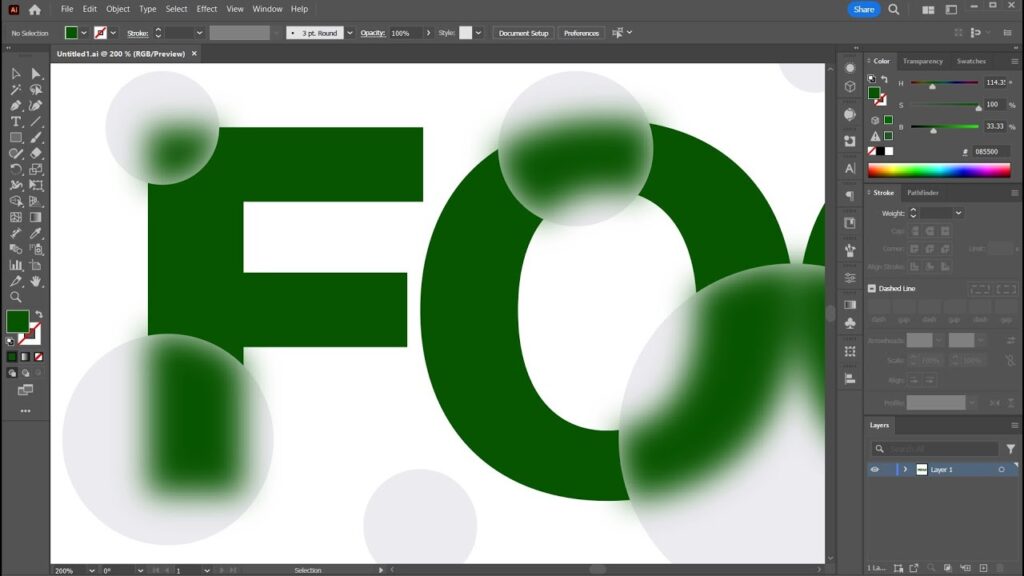
Task: Set Gradient mode in toolbar
Action: click(x=25, y=357)
